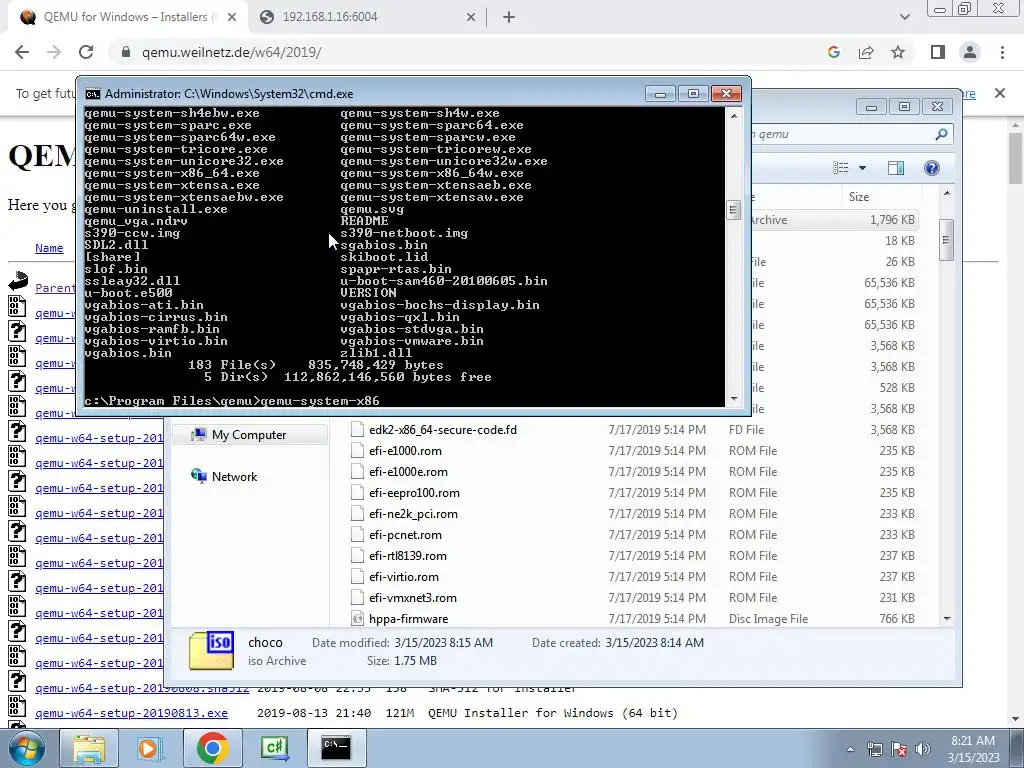Screen dimensions: 1024x768
Task: Open qemu-w64-setup-20190813.exe link
Action: (131, 712)
